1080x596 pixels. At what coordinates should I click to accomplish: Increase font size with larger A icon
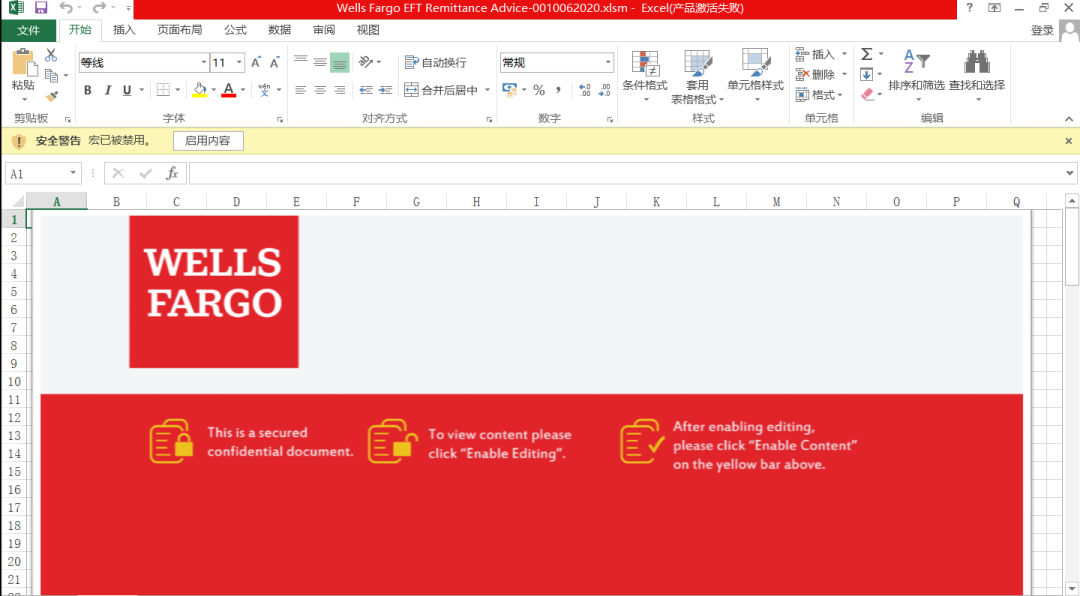pyautogui.click(x=256, y=63)
